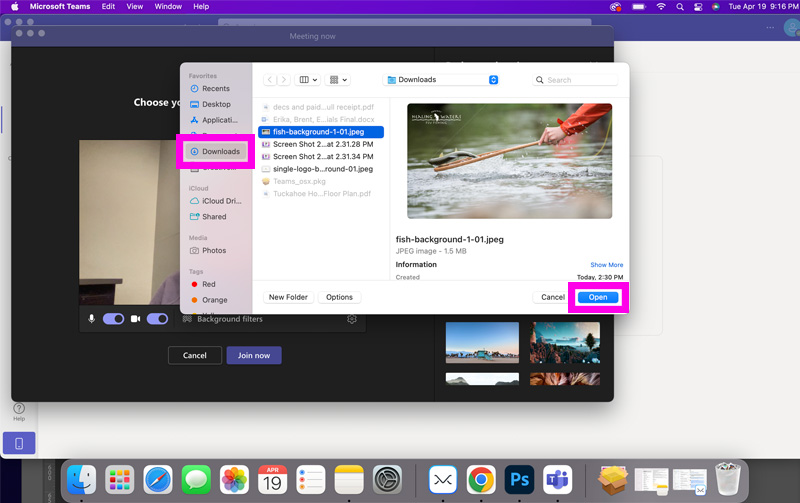The height and width of the screenshot is (503, 800).
Task: Select single-logo-b...round-01.jpeg file
Action: [x=321, y=169]
